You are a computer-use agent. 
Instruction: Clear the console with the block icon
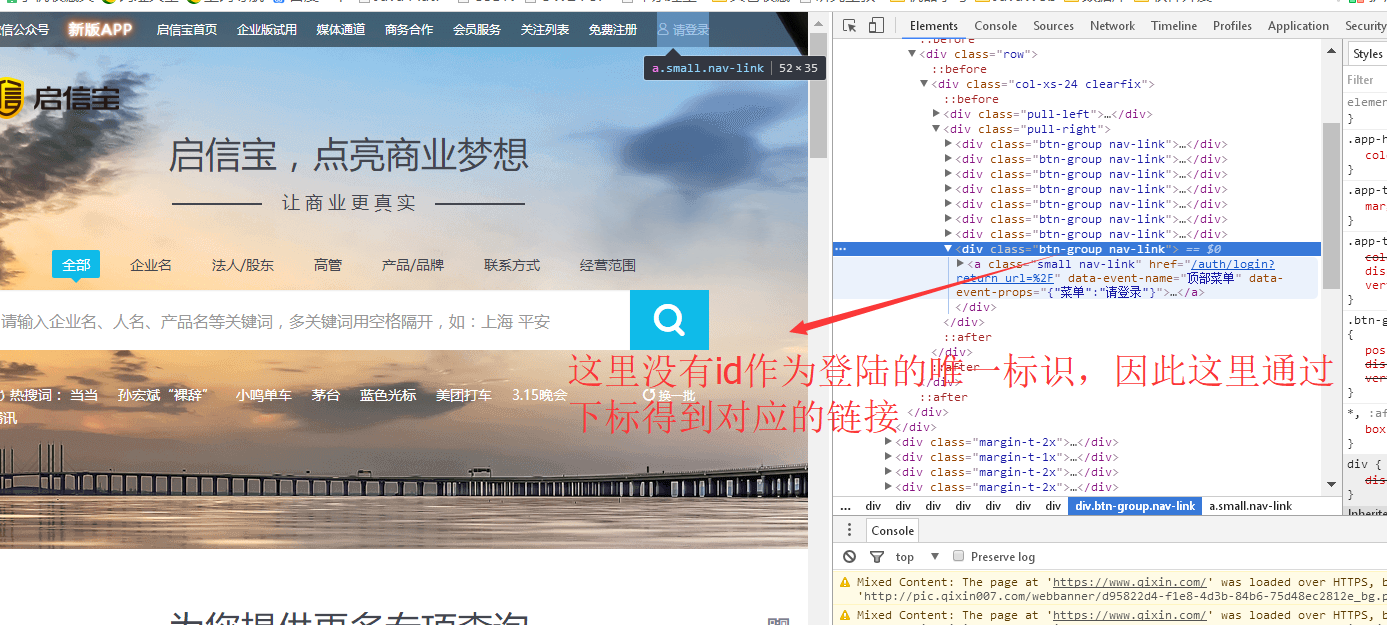849,556
